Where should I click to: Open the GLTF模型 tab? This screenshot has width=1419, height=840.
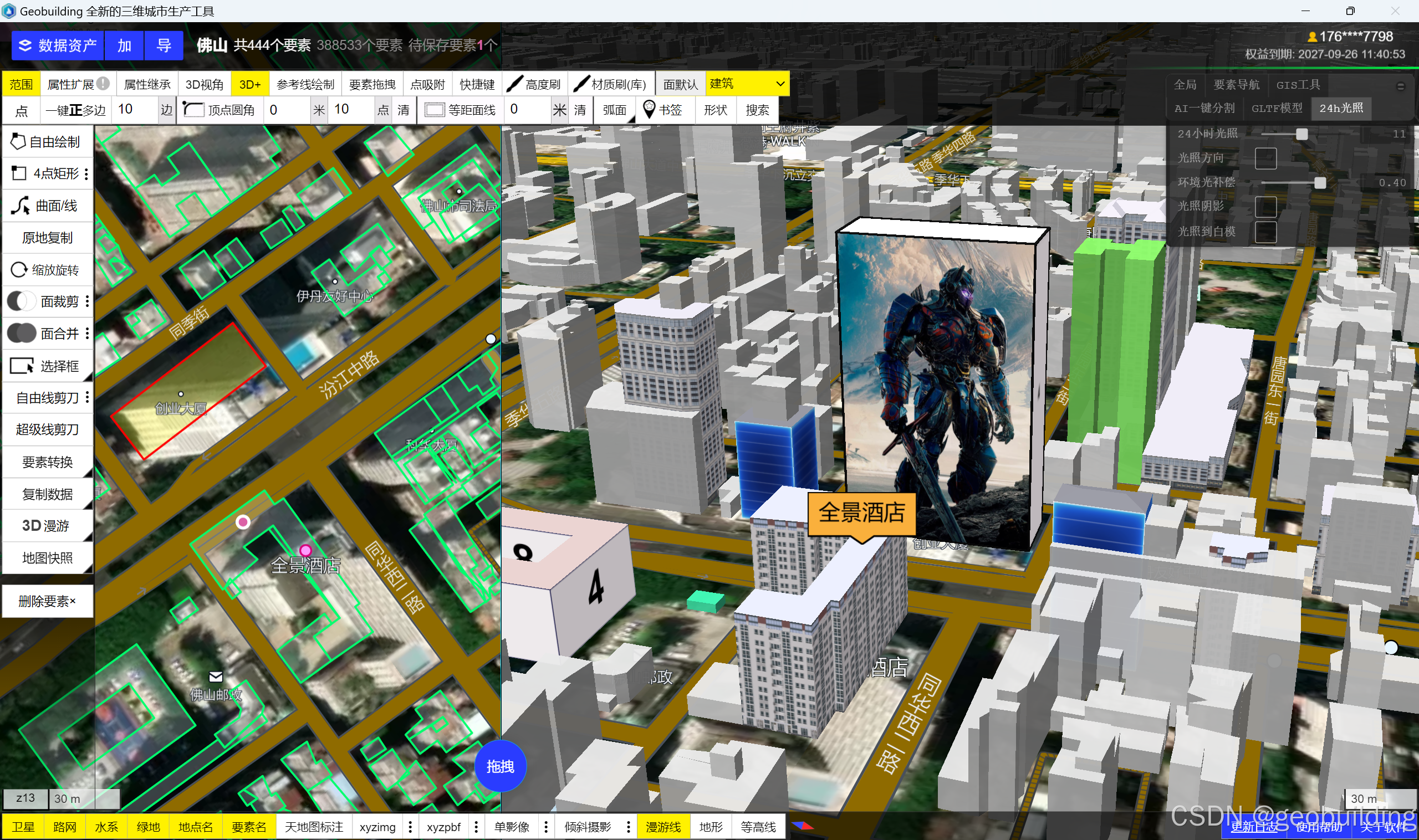click(x=1277, y=108)
